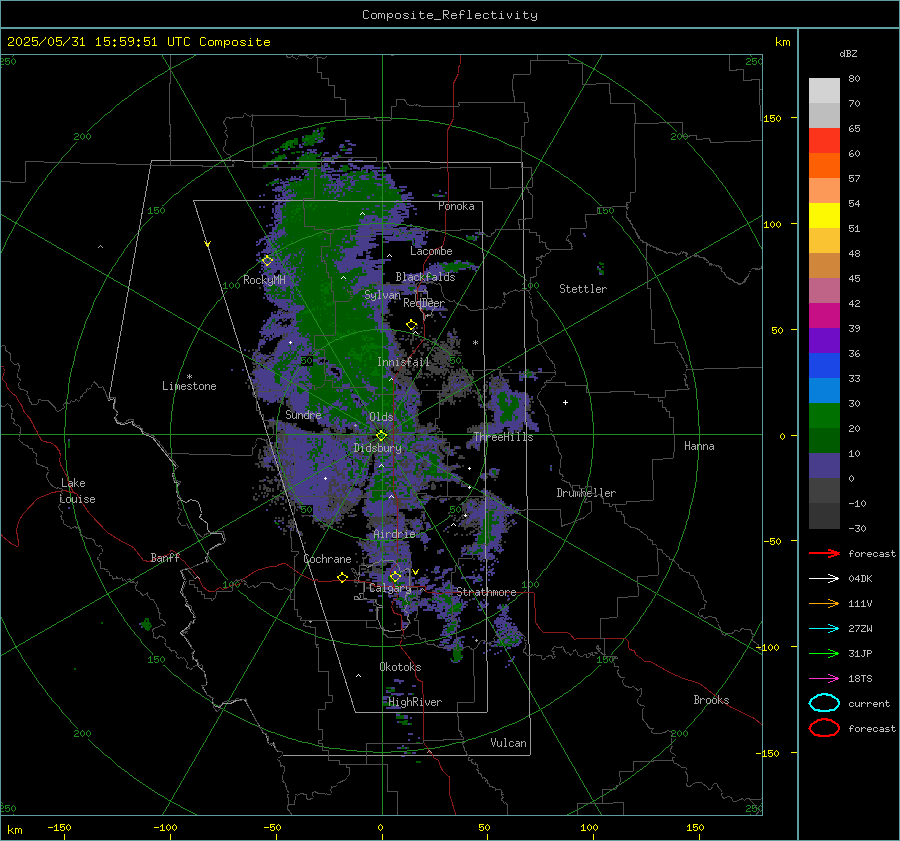Click the HighRiver city label

point(415,702)
